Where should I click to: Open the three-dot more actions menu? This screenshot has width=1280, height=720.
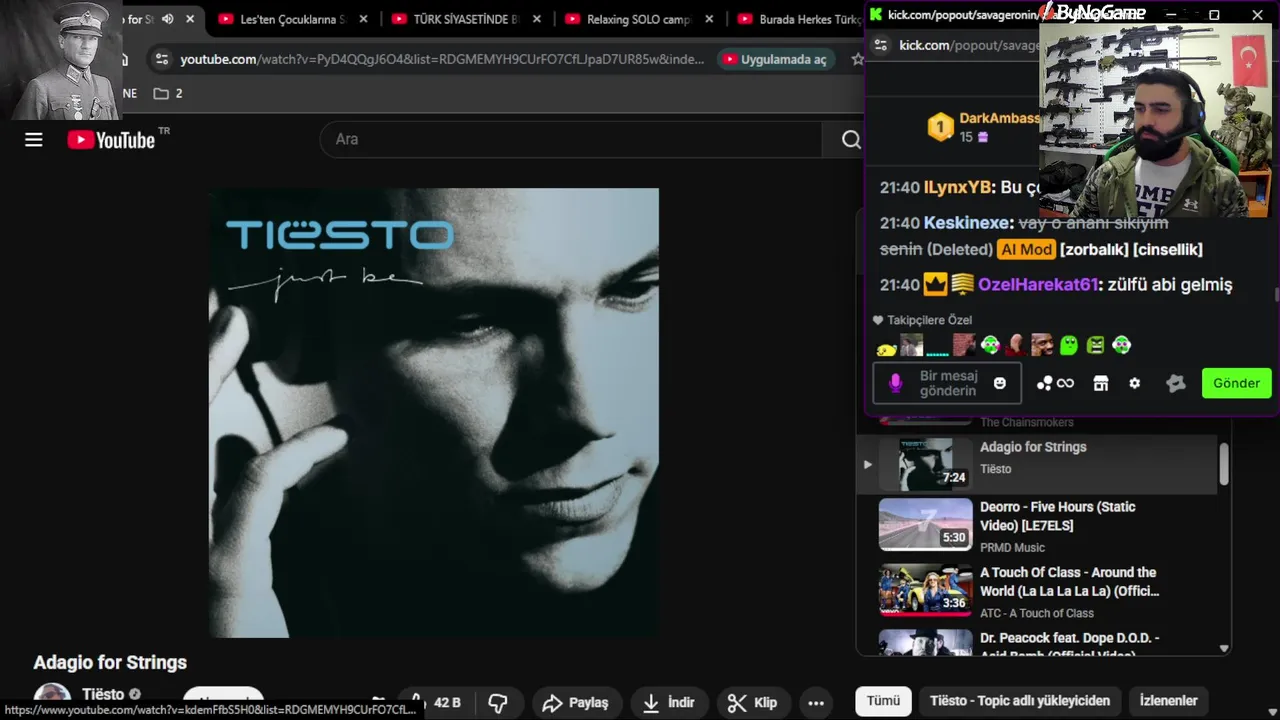coord(816,703)
